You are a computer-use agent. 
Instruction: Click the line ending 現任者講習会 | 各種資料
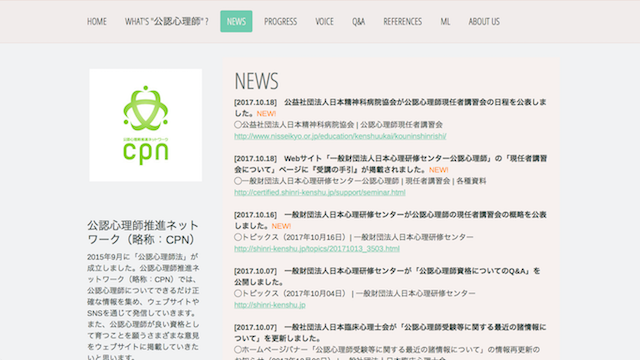point(360,181)
